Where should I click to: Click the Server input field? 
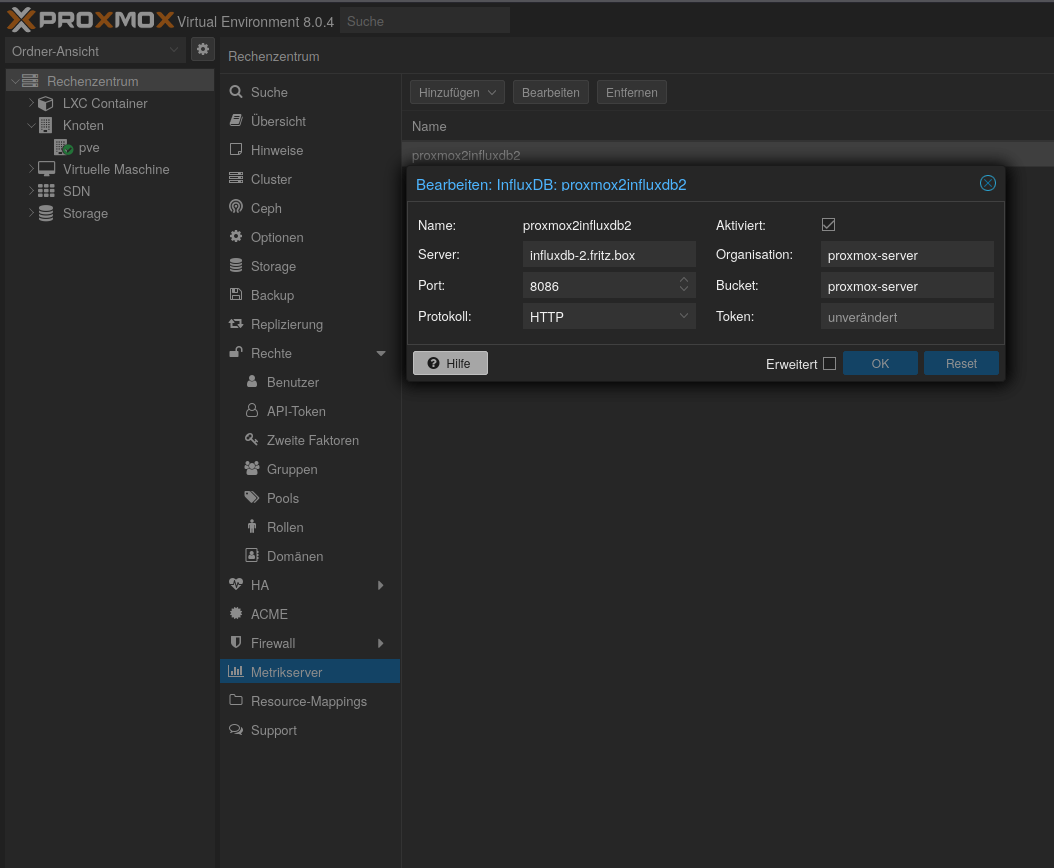coord(609,255)
